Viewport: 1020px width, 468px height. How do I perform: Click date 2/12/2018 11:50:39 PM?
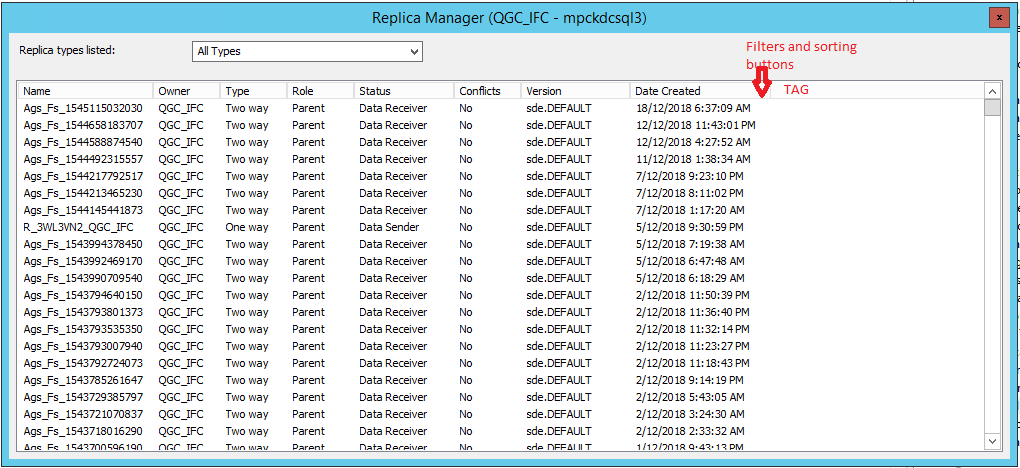pyautogui.click(x=693, y=295)
